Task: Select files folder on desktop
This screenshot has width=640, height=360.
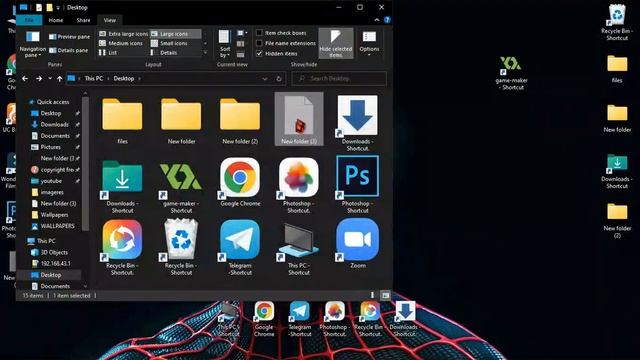Action: coord(617,69)
